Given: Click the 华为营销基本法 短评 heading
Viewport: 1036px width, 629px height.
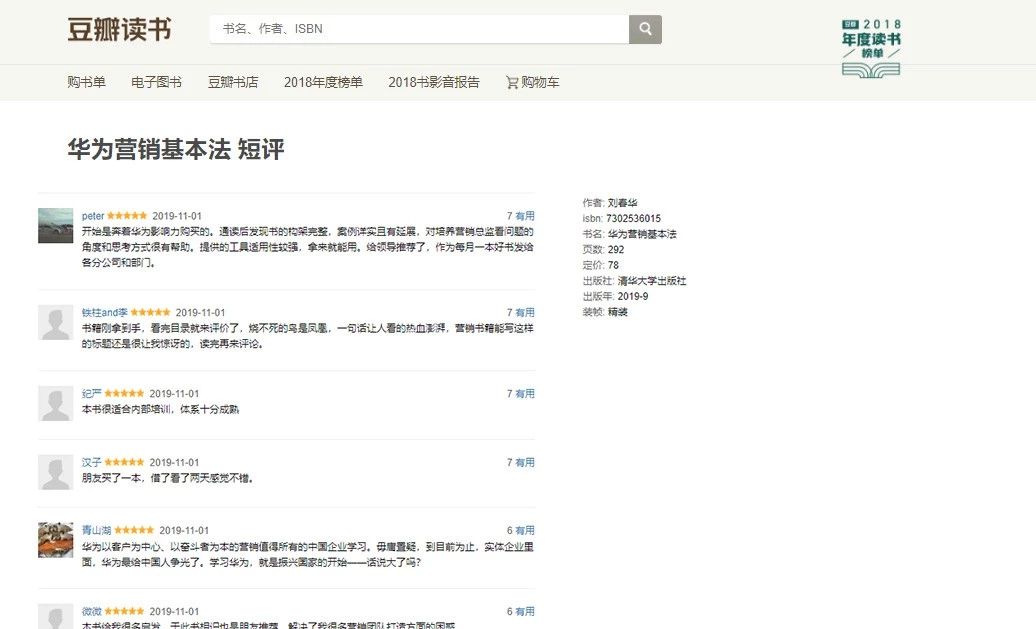Looking at the screenshot, I should click(176, 149).
